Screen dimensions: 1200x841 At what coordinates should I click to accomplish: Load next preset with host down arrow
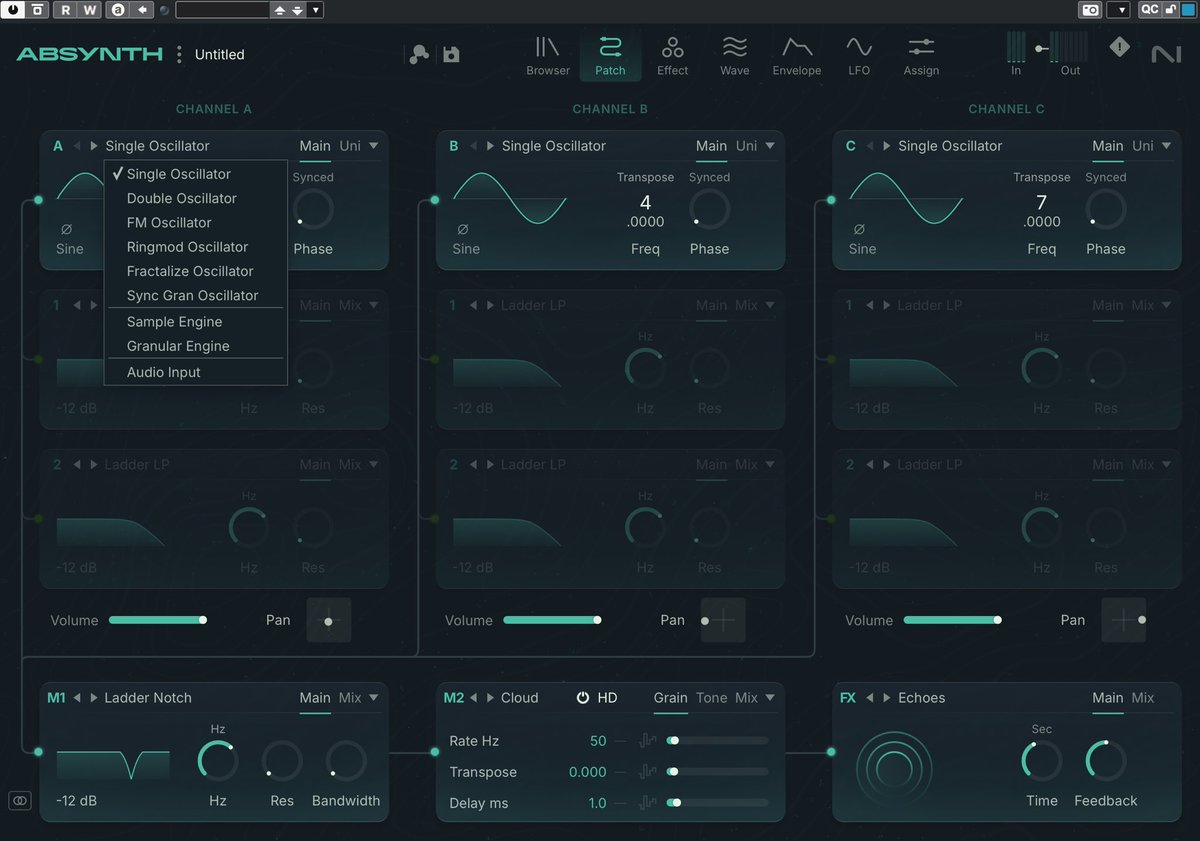298,10
